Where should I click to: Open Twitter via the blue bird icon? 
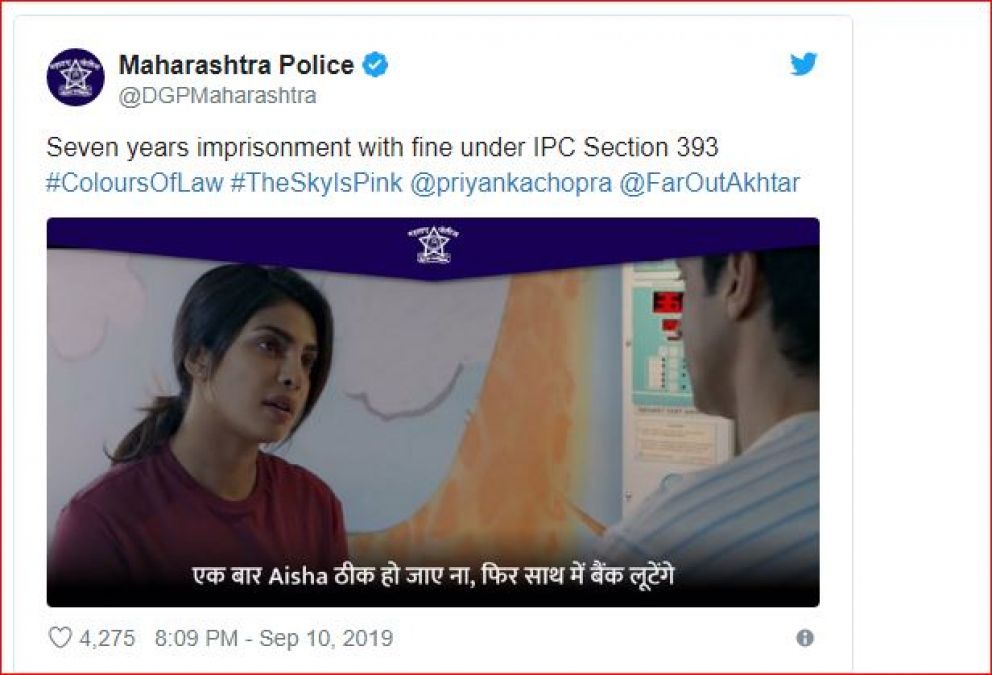click(803, 64)
